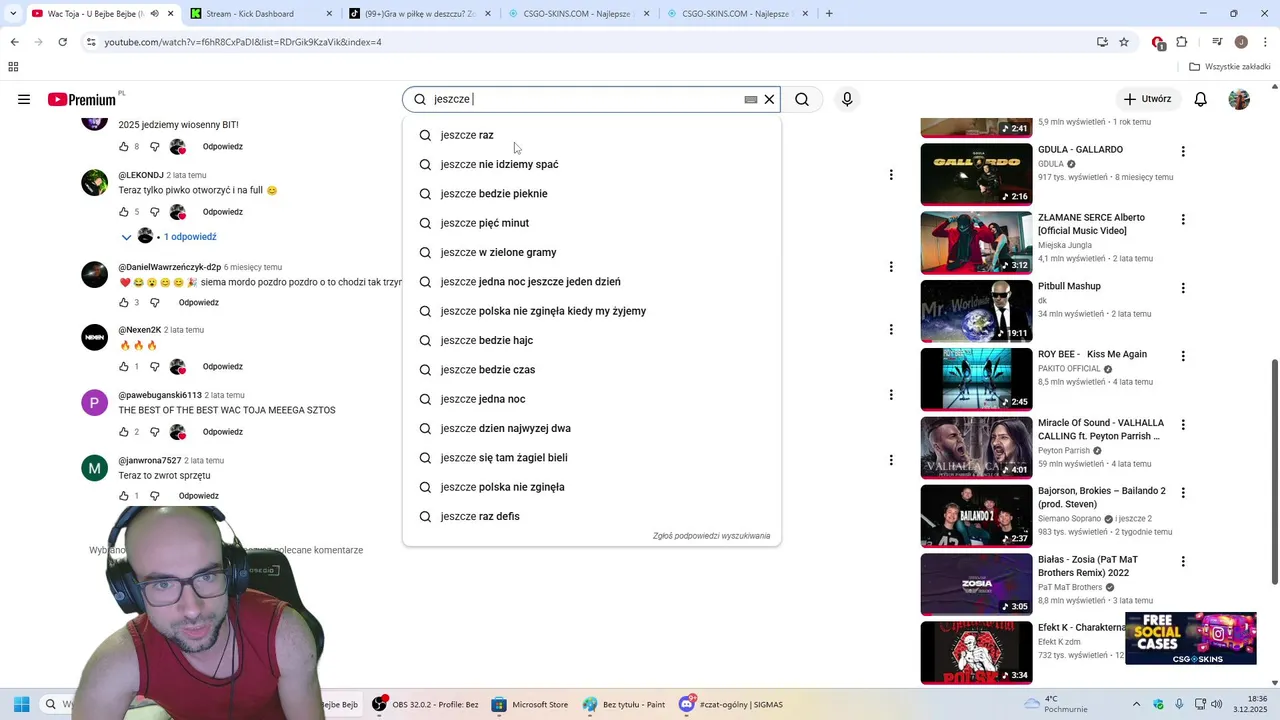This screenshot has height=720, width=1280.
Task: Switch to the Gra w piłkę w deszczu tab
Action: tap(419, 14)
